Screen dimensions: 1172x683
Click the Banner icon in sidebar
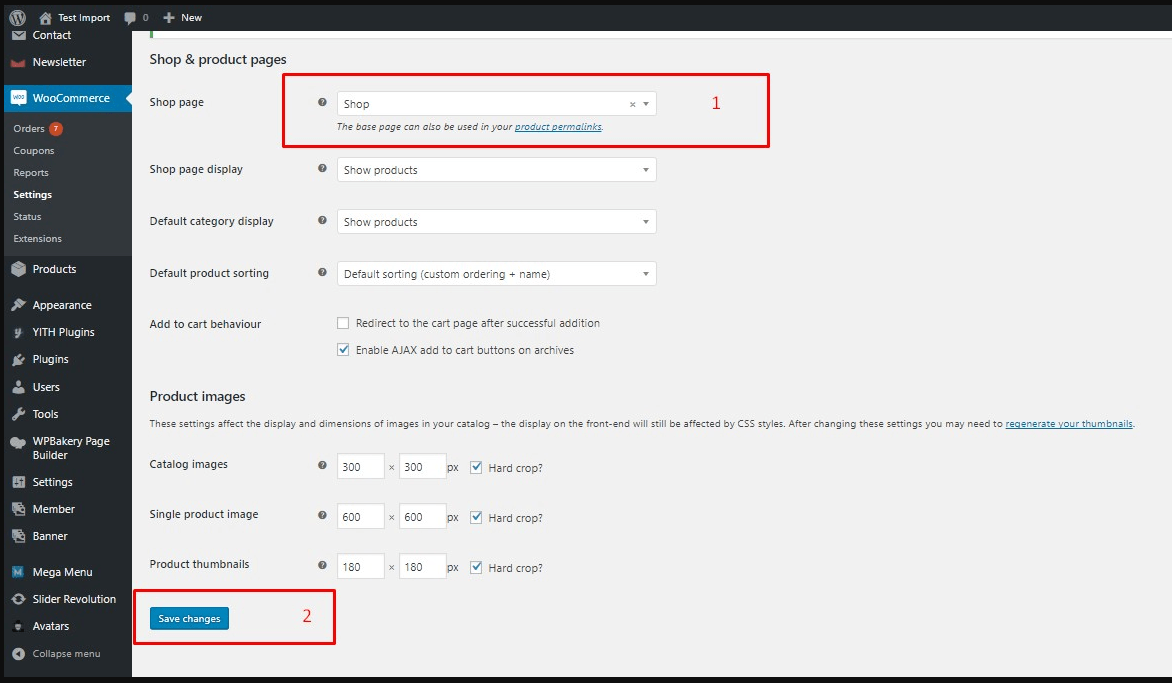19,537
